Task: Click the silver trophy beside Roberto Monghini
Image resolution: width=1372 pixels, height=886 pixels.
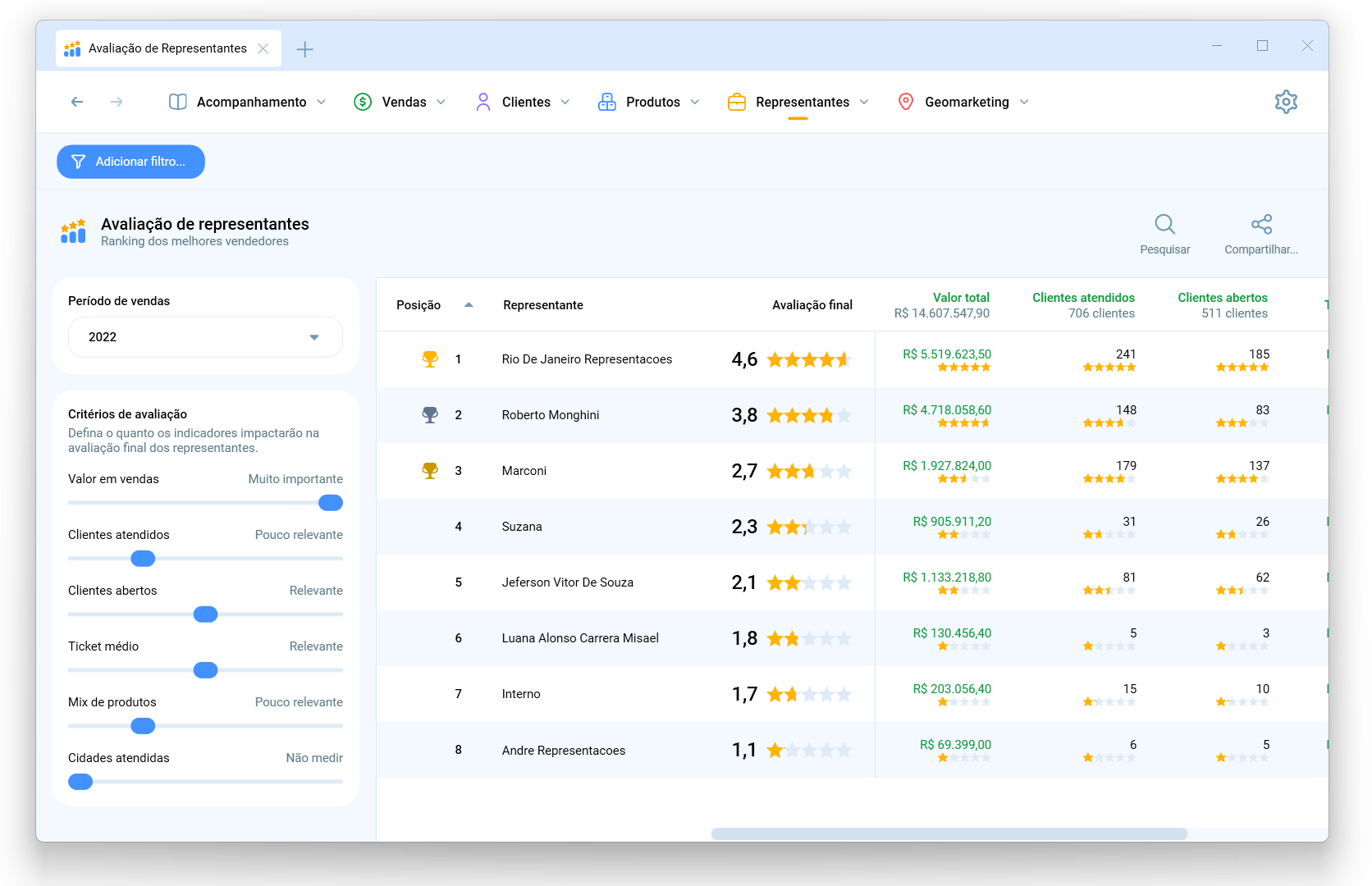Action: pos(430,415)
